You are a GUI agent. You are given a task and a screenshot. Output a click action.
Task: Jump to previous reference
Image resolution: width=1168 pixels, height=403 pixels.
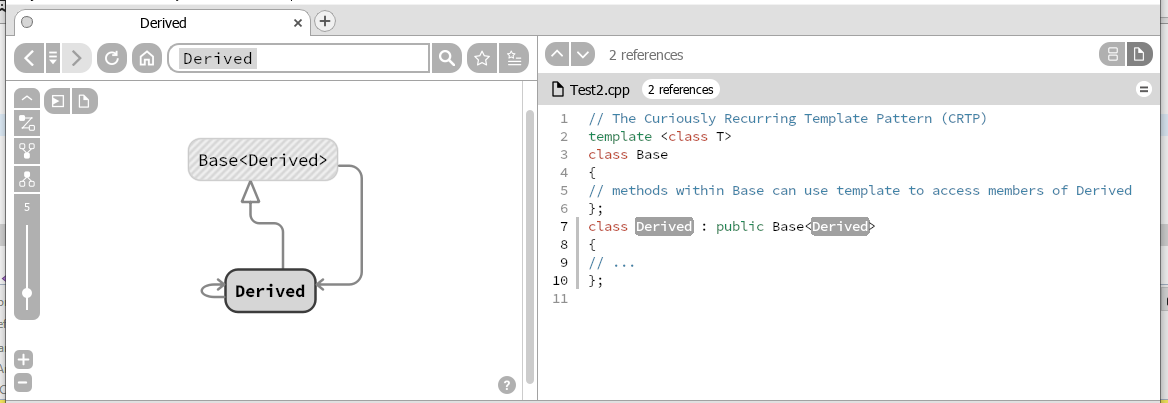(558, 54)
